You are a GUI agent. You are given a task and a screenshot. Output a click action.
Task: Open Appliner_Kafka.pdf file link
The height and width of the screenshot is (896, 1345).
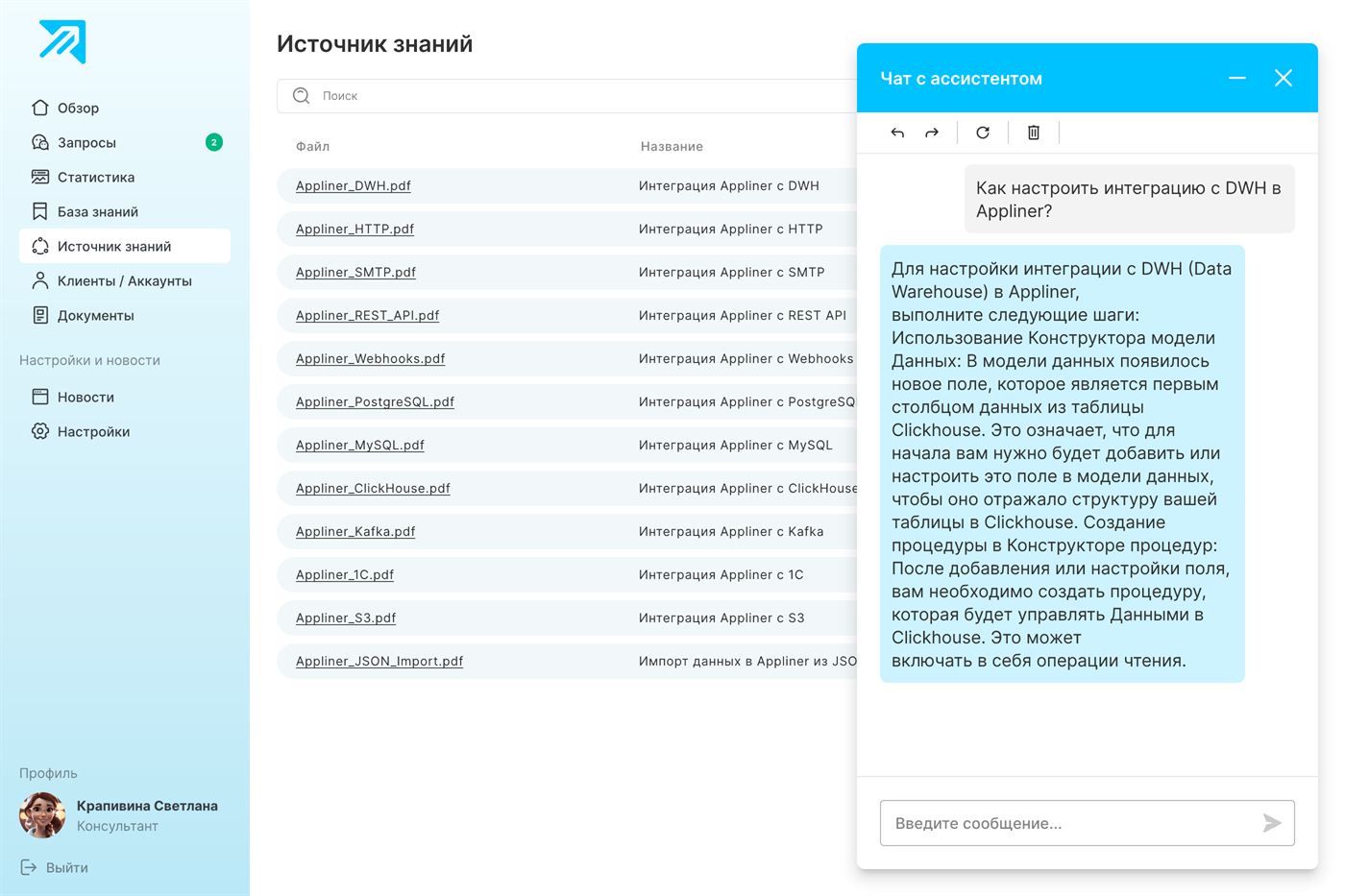pyautogui.click(x=355, y=531)
